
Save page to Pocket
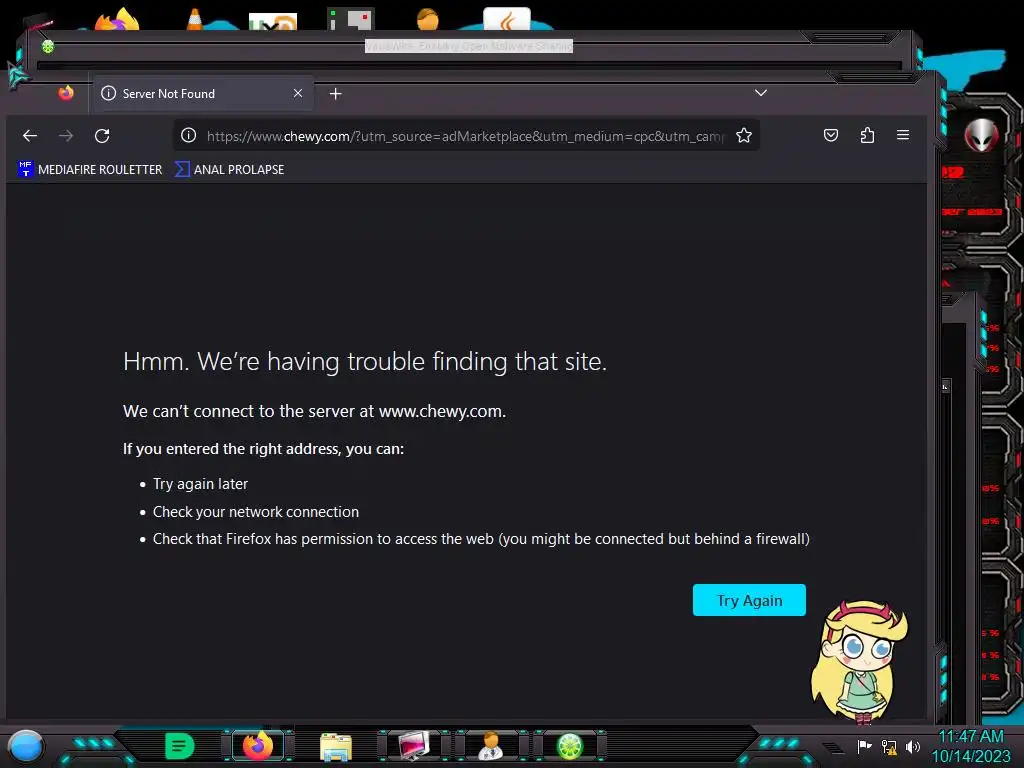pos(831,135)
